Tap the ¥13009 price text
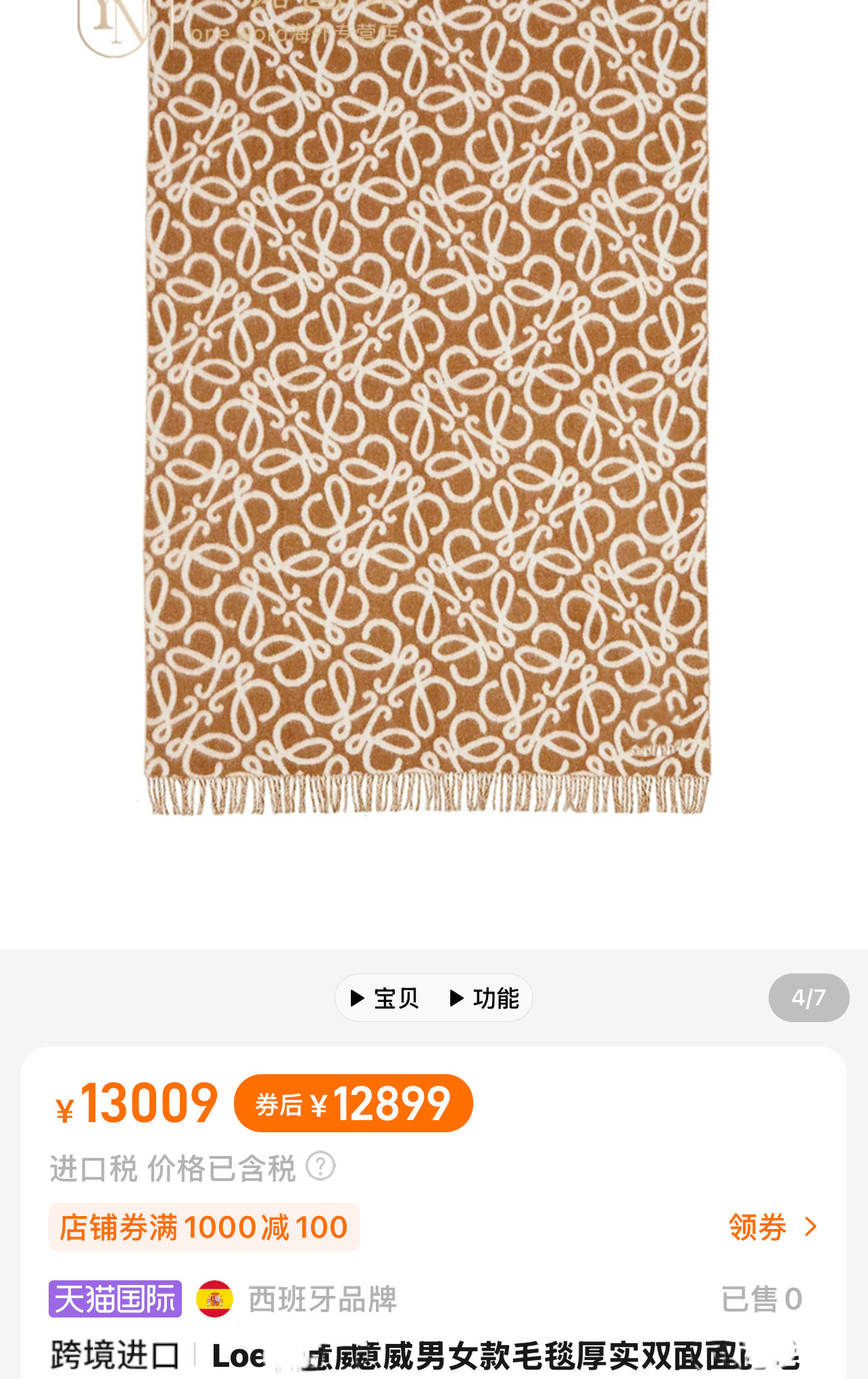Screen dimensions: 868x1379 click(137, 1103)
